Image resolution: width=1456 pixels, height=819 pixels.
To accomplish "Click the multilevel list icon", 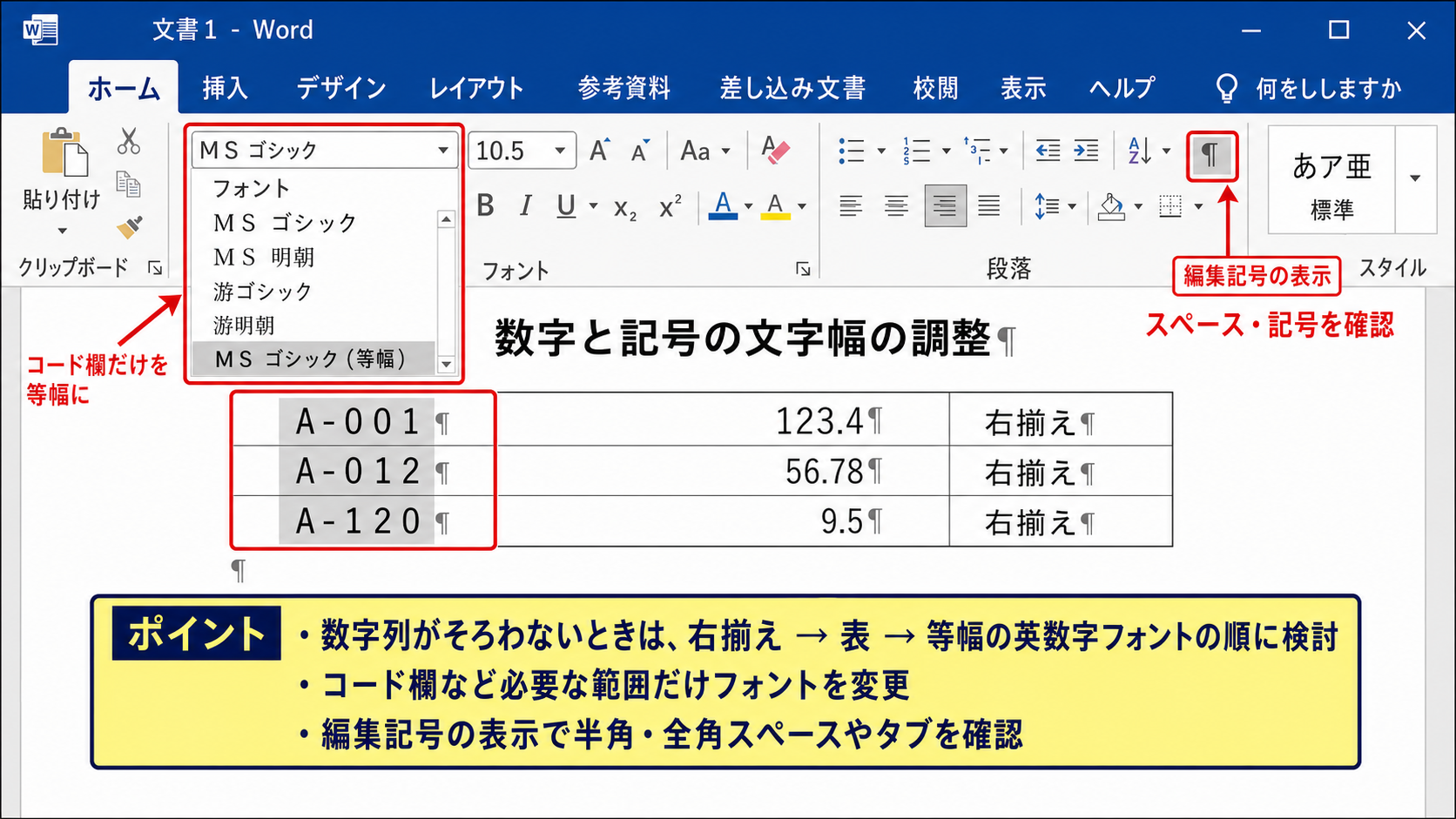I will [x=977, y=151].
